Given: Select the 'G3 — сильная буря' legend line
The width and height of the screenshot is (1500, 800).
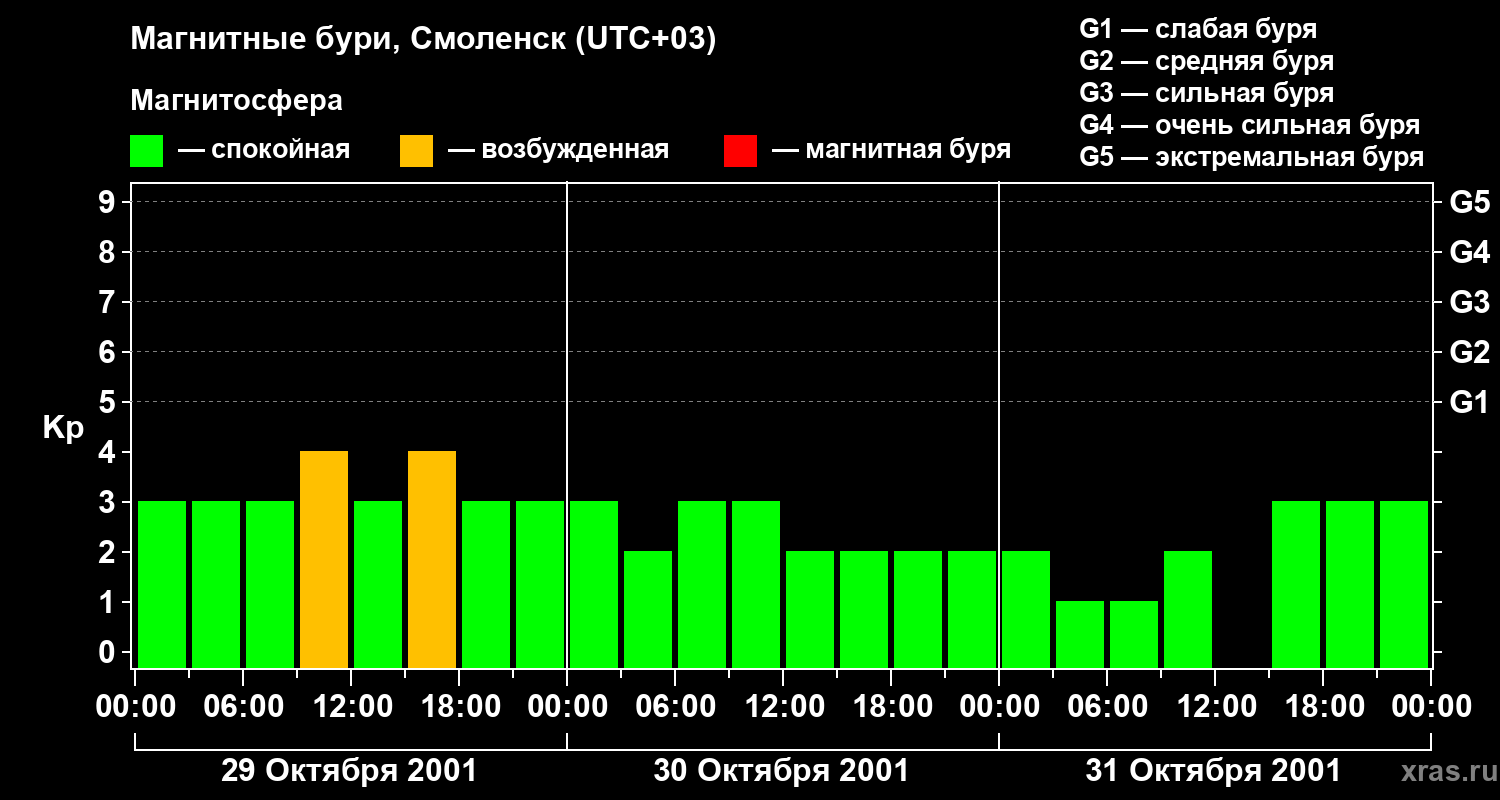Looking at the screenshot, I should click(1207, 93).
